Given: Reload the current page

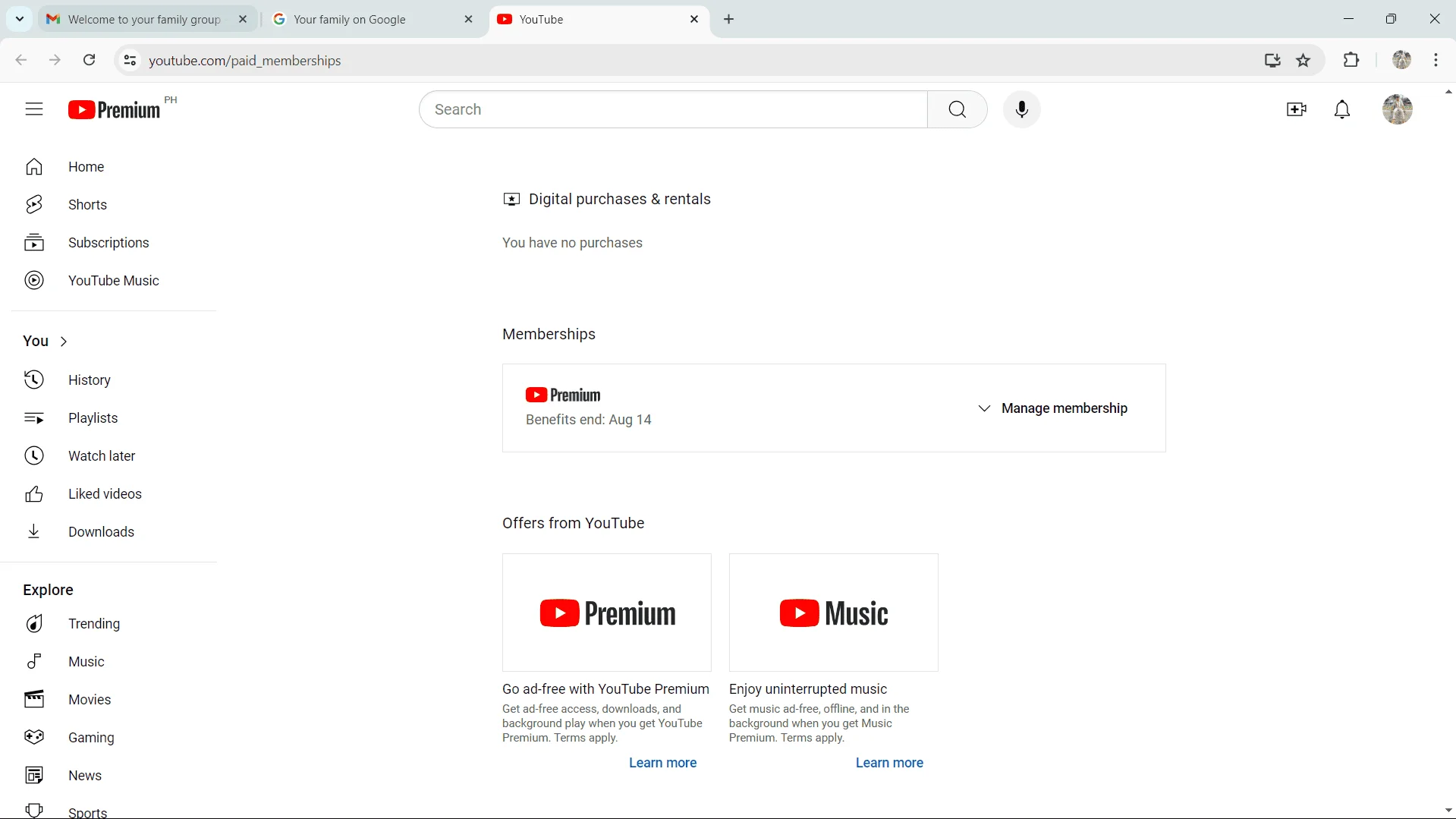Looking at the screenshot, I should click(x=89, y=60).
